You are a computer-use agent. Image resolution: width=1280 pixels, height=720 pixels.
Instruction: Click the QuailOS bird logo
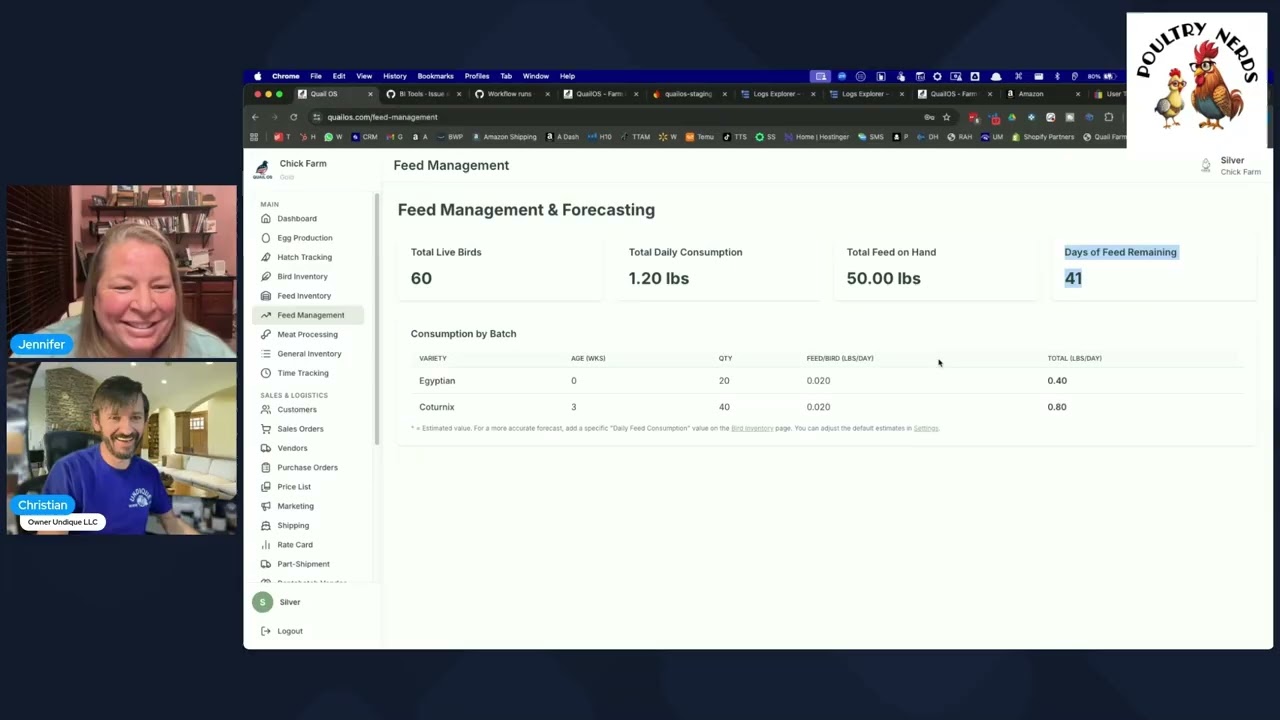262,169
